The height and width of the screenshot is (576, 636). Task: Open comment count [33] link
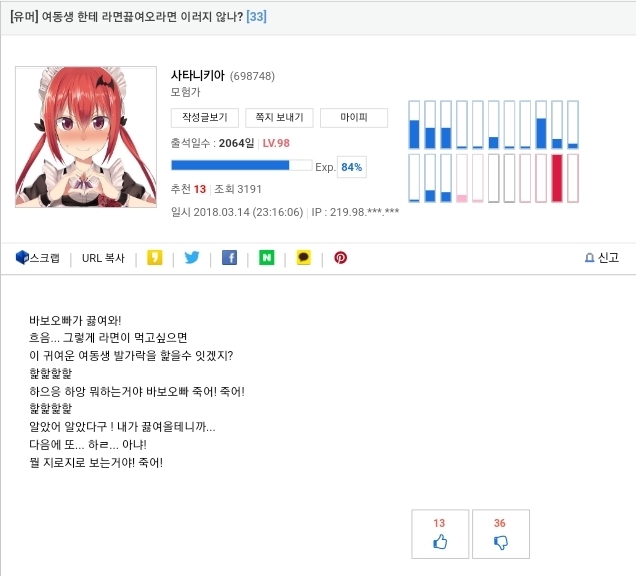pos(256,17)
